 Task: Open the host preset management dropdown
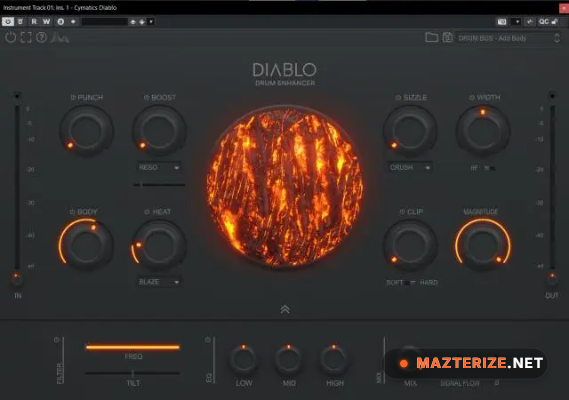(x=151, y=22)
